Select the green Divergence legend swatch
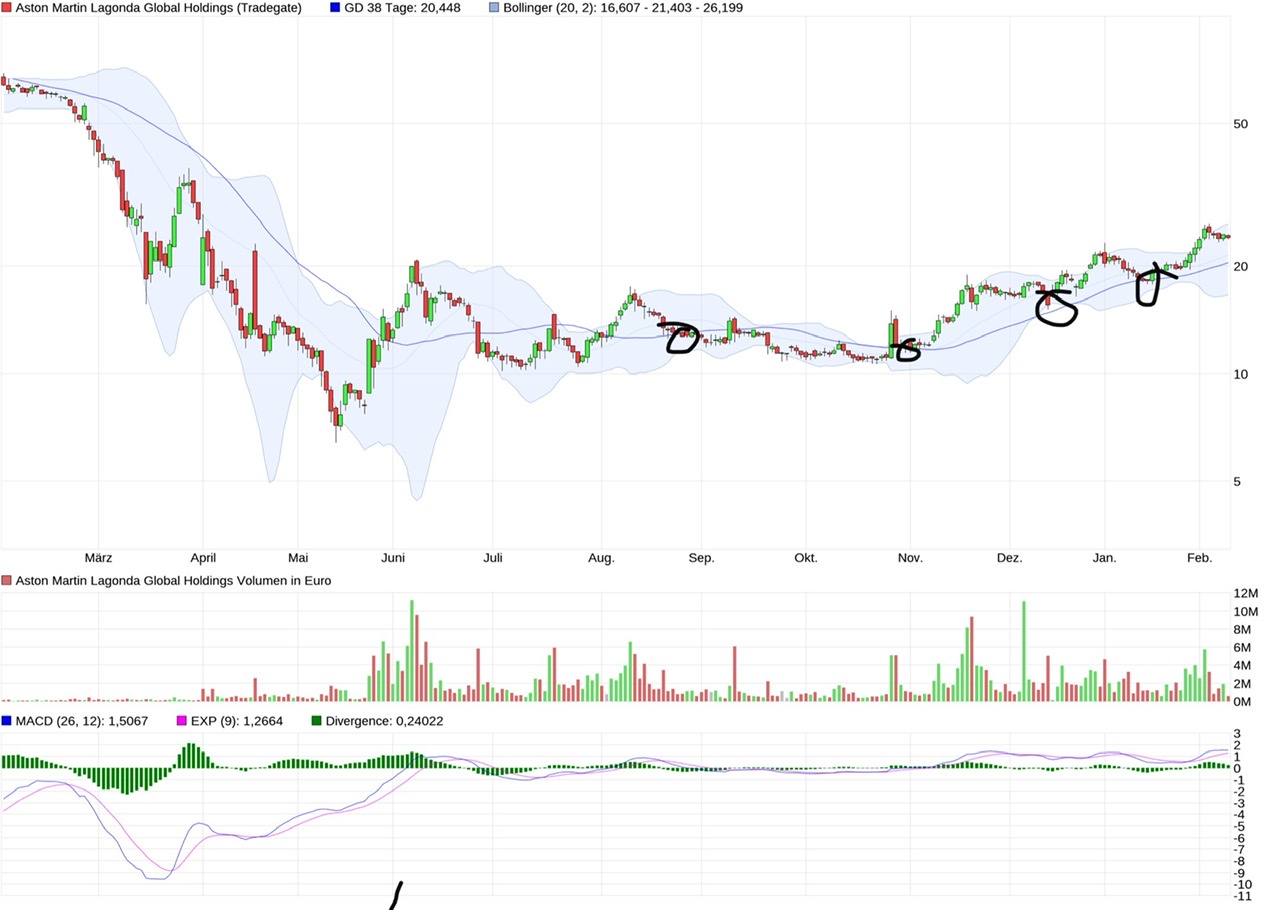 317,720
